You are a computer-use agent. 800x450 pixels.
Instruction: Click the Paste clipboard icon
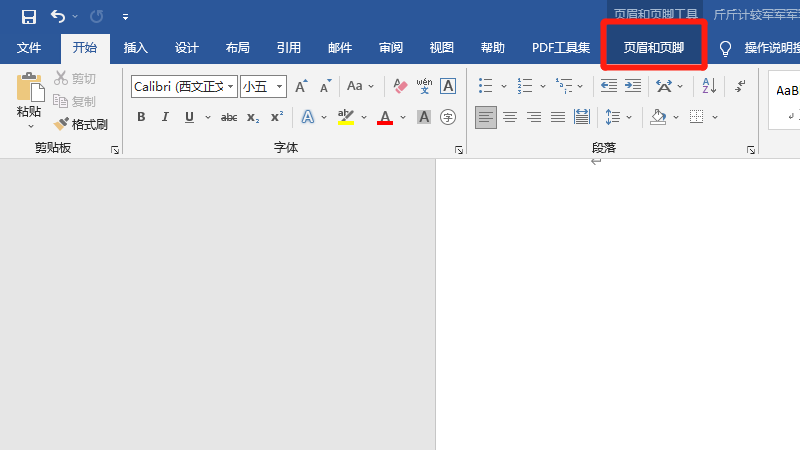point(29,88)
